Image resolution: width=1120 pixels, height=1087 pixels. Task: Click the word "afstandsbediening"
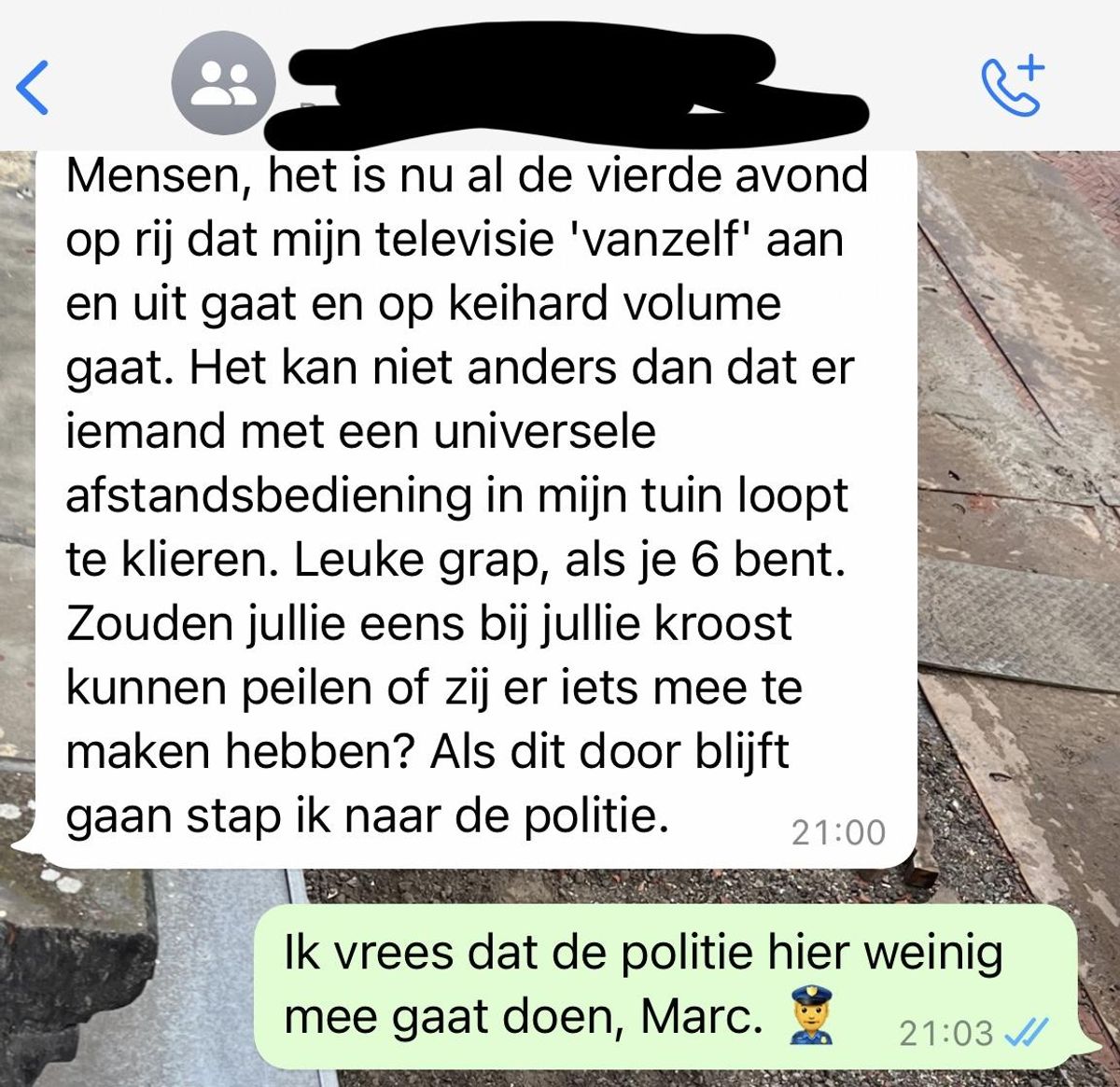pyautogui.click(x=268, y=495)
